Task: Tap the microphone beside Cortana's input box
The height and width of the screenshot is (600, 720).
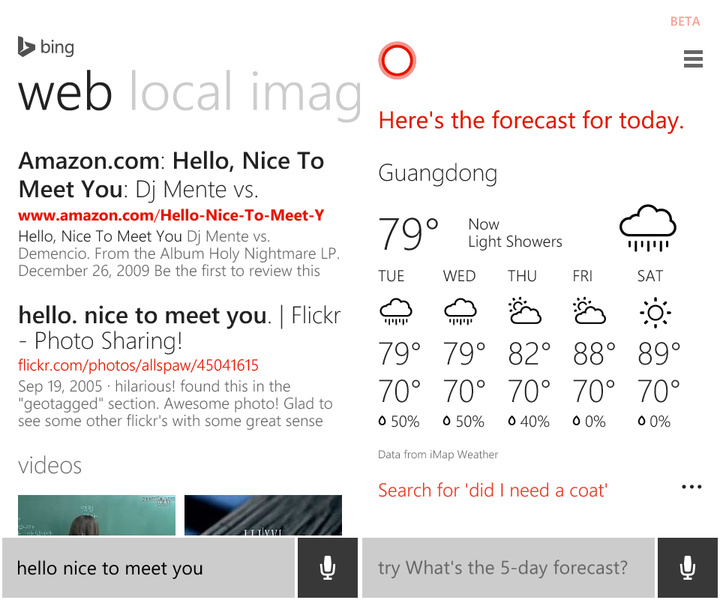Action: point(687,568)
